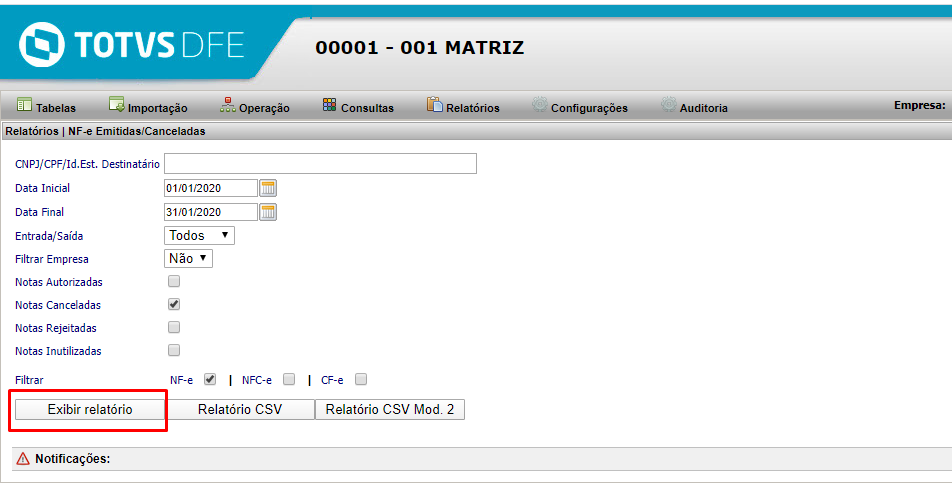Click the Relatório CSV button
Viewport: 952px width, 488px height.
(x=240, y=410)
